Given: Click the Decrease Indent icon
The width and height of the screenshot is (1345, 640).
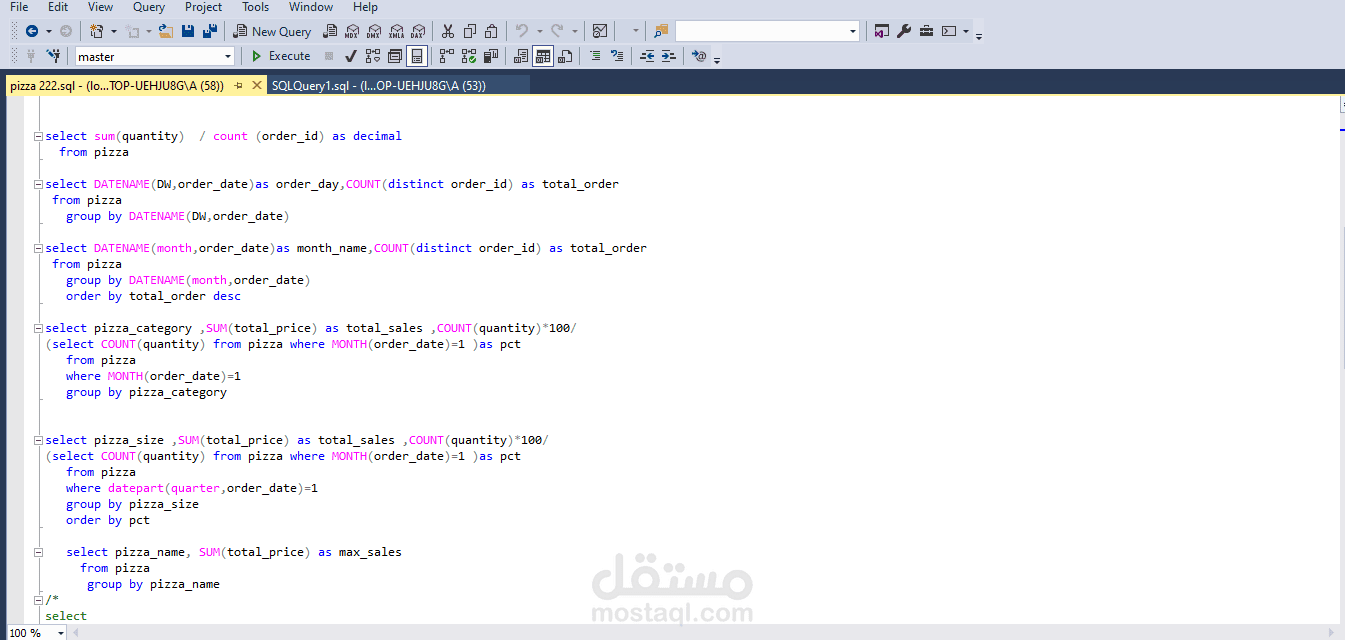Looking at the screenshot, I should [647, 56].
